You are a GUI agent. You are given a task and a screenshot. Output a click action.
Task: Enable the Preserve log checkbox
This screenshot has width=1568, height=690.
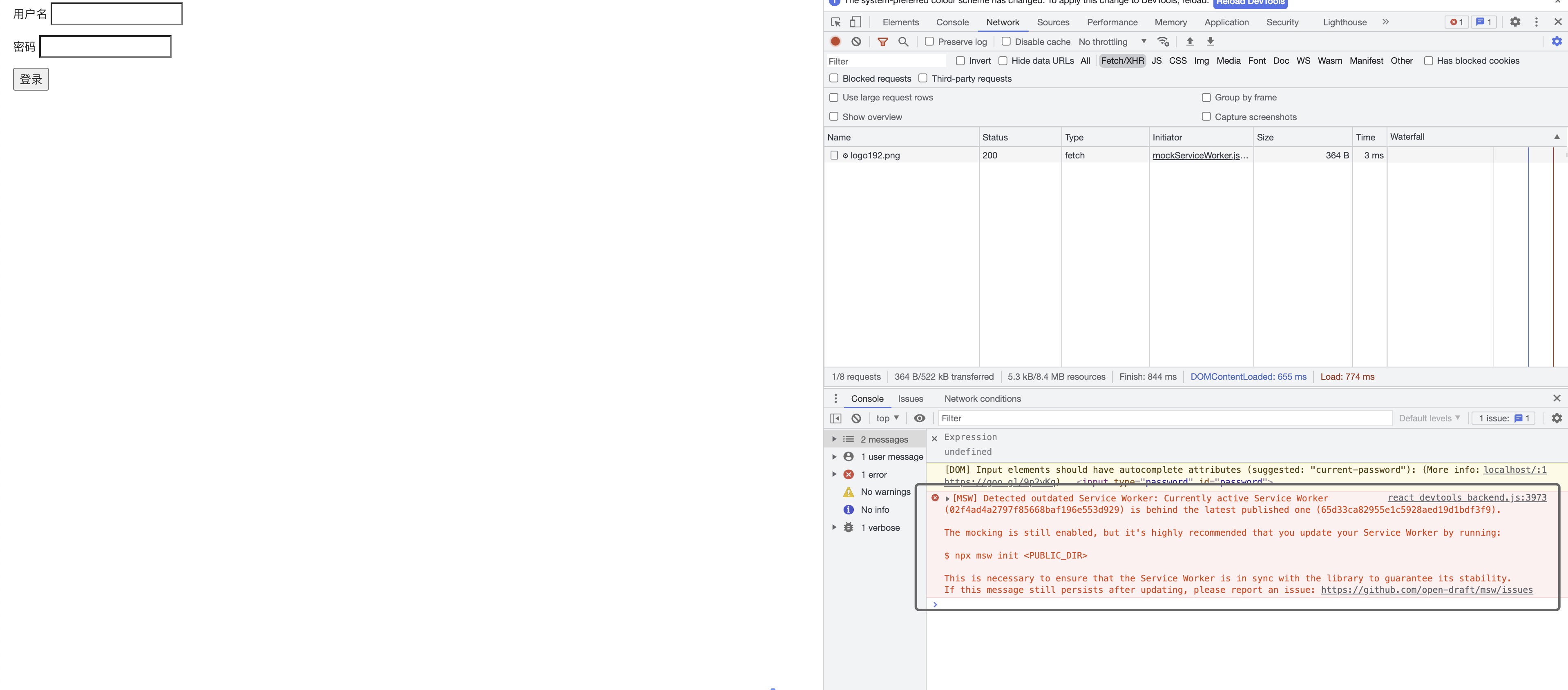pyautogui.click(x=929, y=41)
